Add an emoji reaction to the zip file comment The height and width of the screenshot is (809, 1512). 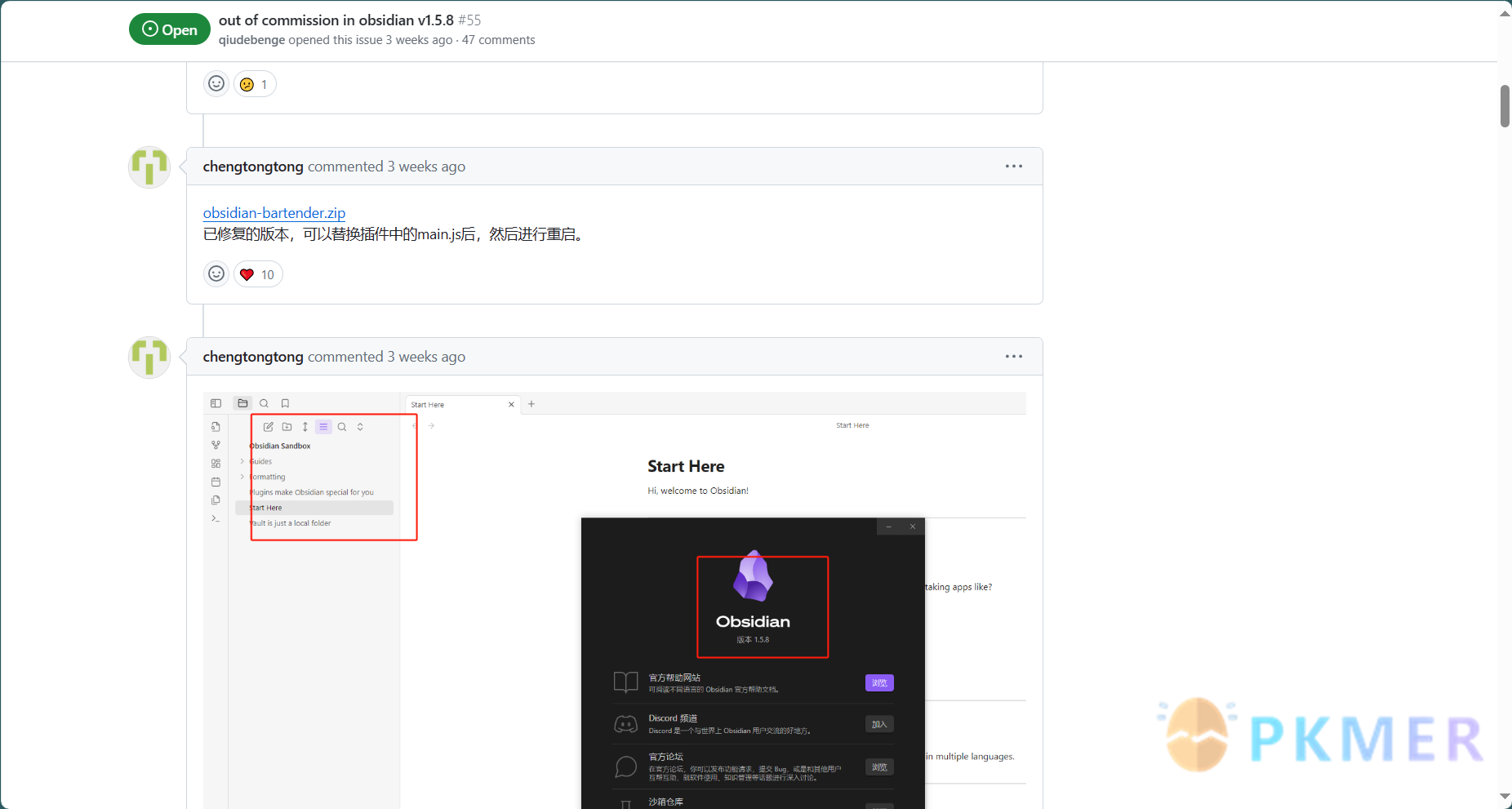(216, 274)
